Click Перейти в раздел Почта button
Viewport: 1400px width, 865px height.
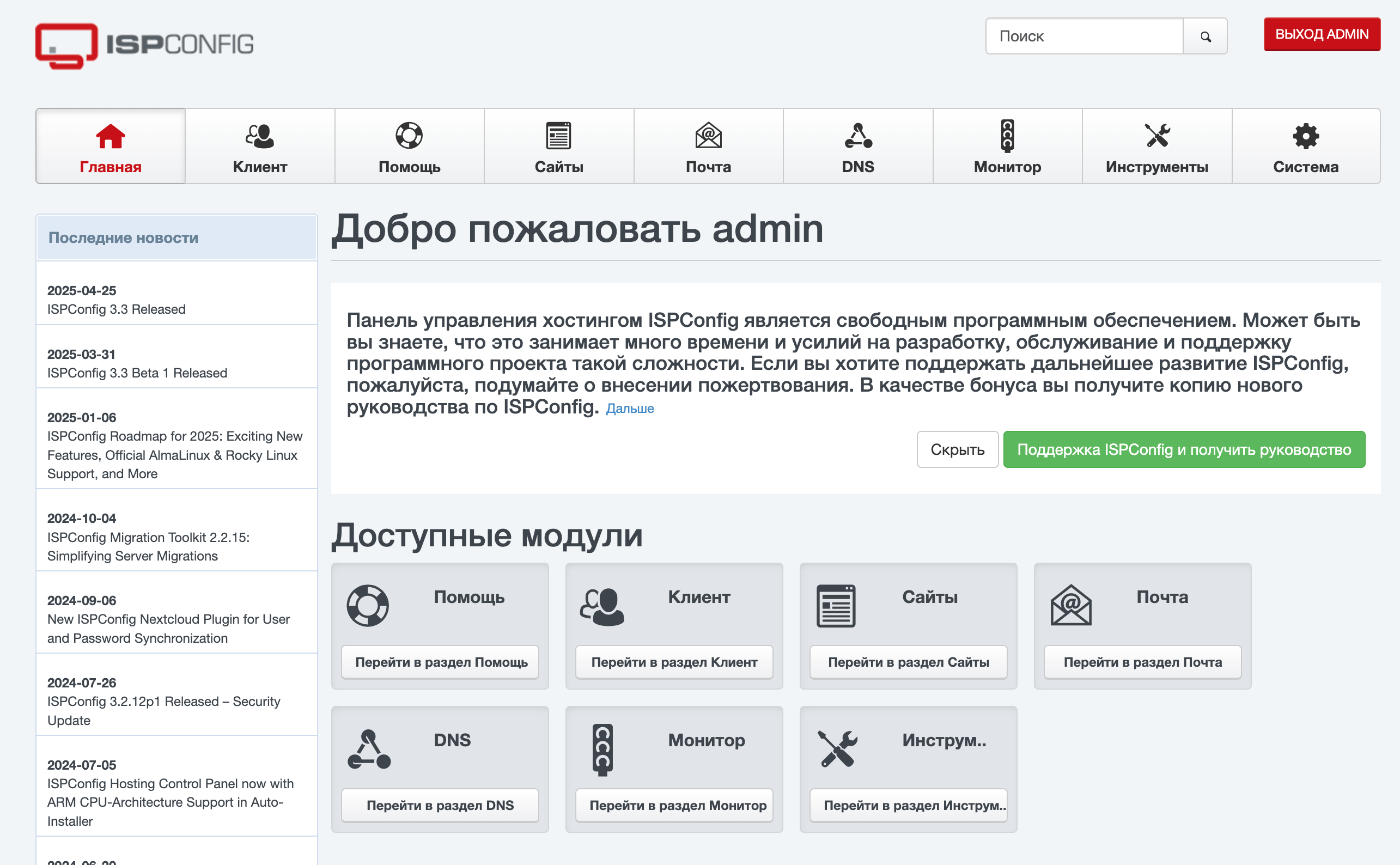(x=1142, y=662)
